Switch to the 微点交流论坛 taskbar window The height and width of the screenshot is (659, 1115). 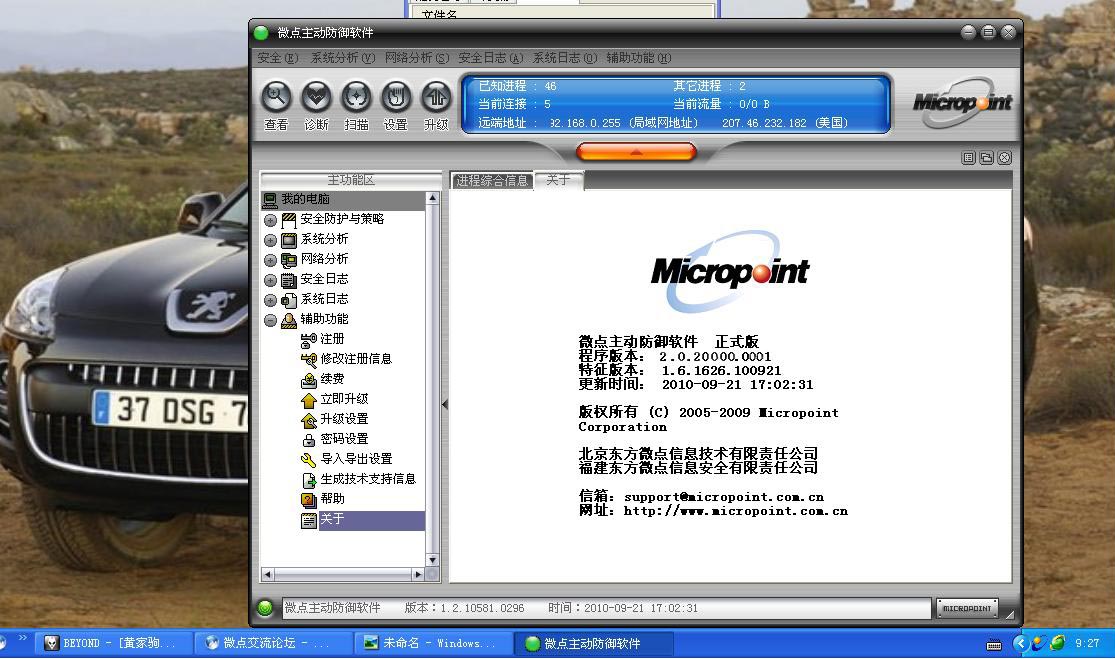point(274,643)
